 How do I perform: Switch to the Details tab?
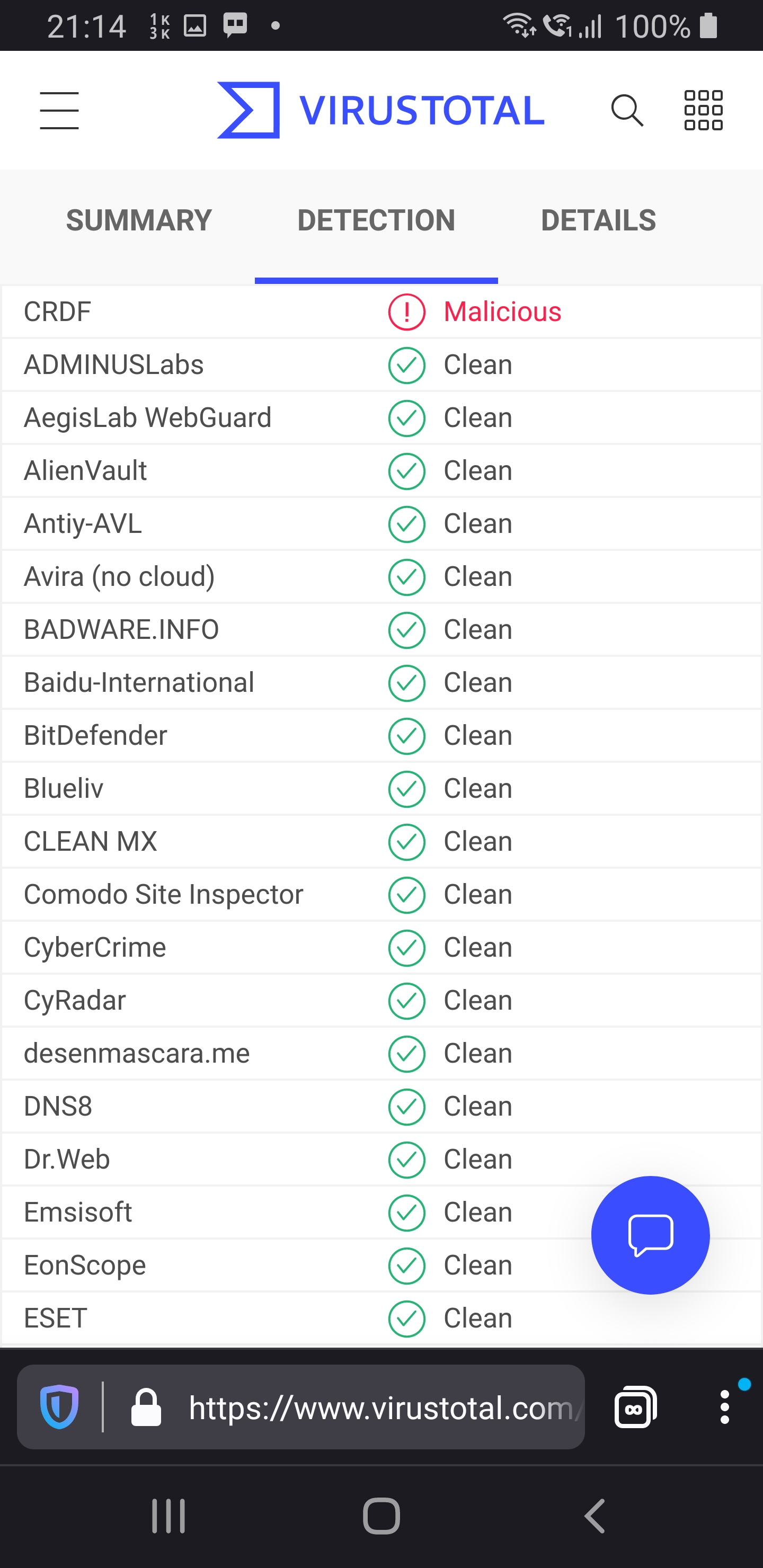tap(599, 220)
